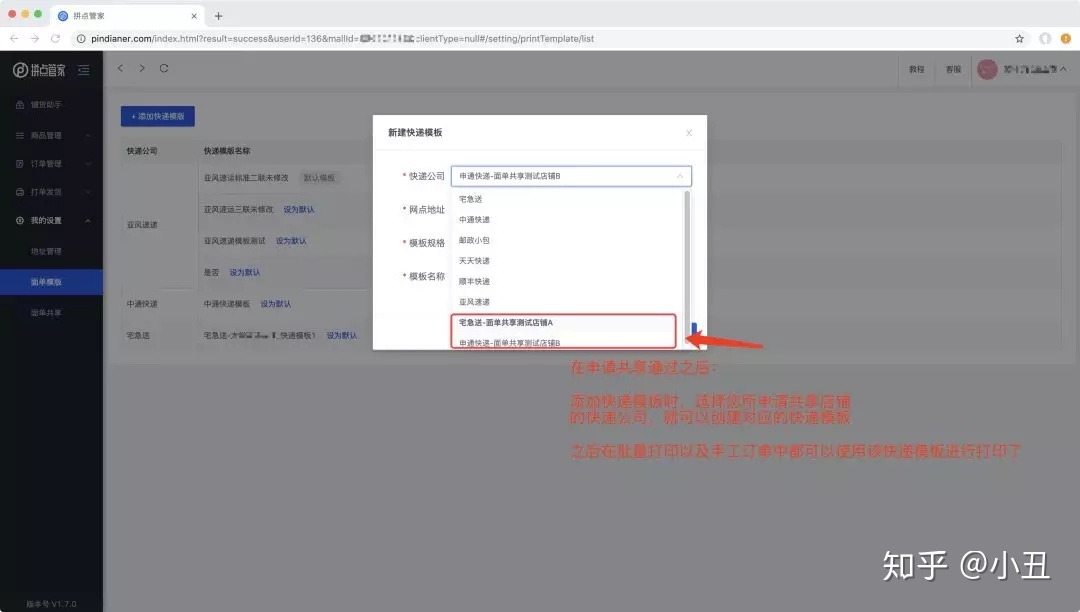Choose 邮政小包 from the courier list
1080x612 pixels.
pos(567,240)
